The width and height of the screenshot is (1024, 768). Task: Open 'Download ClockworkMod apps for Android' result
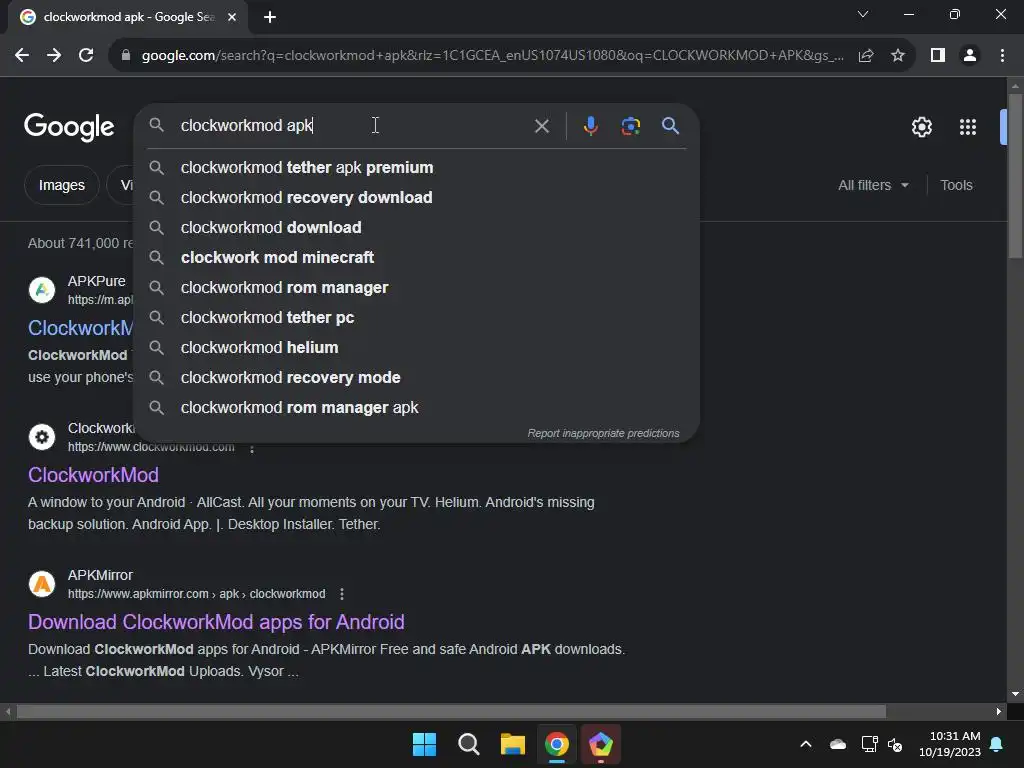pyautogui.click(x=216, y=622)
